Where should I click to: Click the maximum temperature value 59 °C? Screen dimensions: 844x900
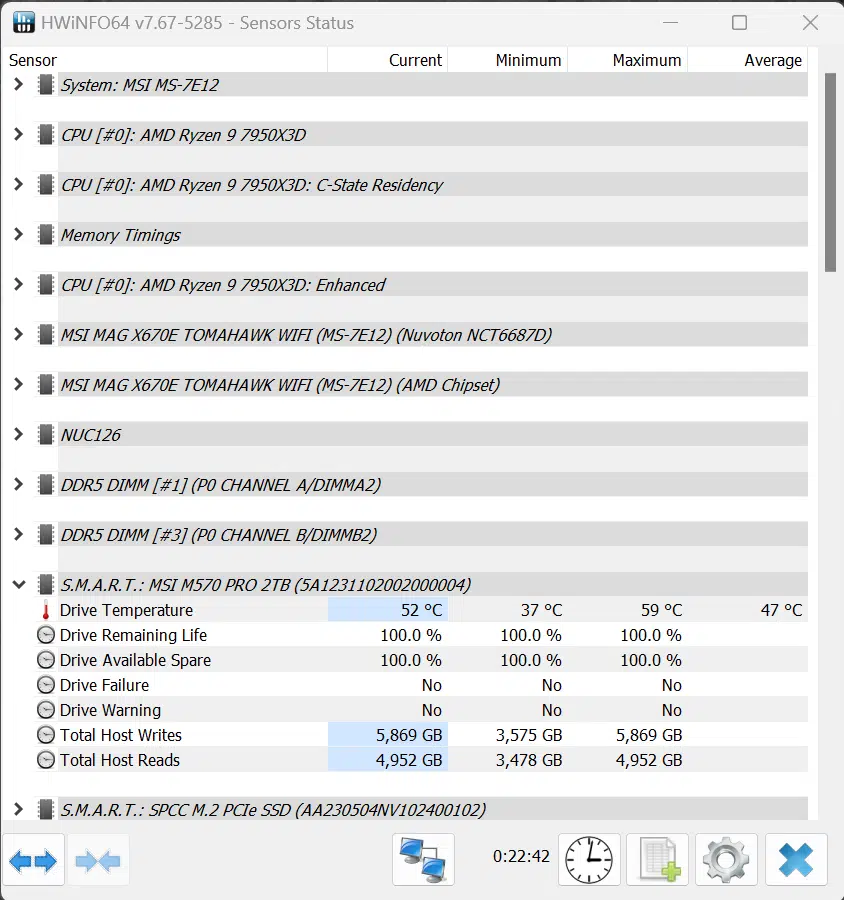coord(661,610)
